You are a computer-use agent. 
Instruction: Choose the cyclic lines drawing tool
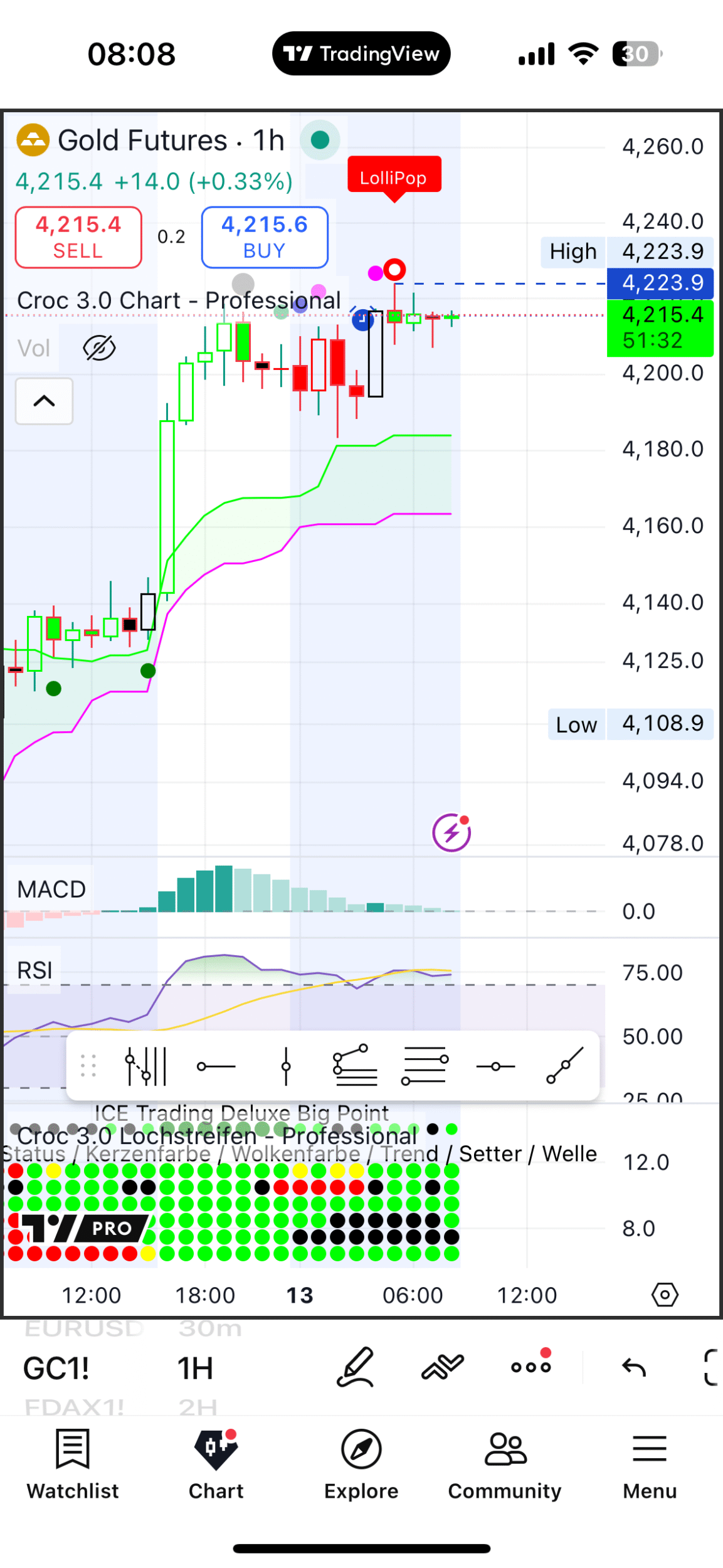(x=145, y=1066)
